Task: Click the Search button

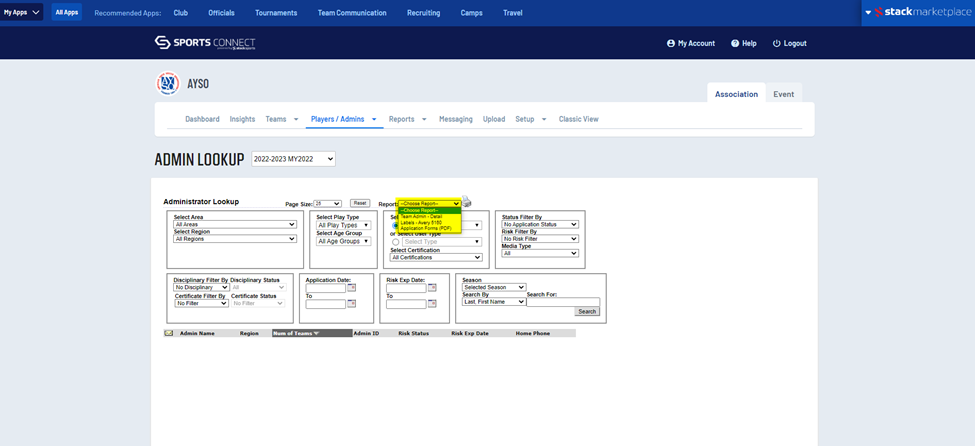Action: pyautogui.click(x=586, y=312)
